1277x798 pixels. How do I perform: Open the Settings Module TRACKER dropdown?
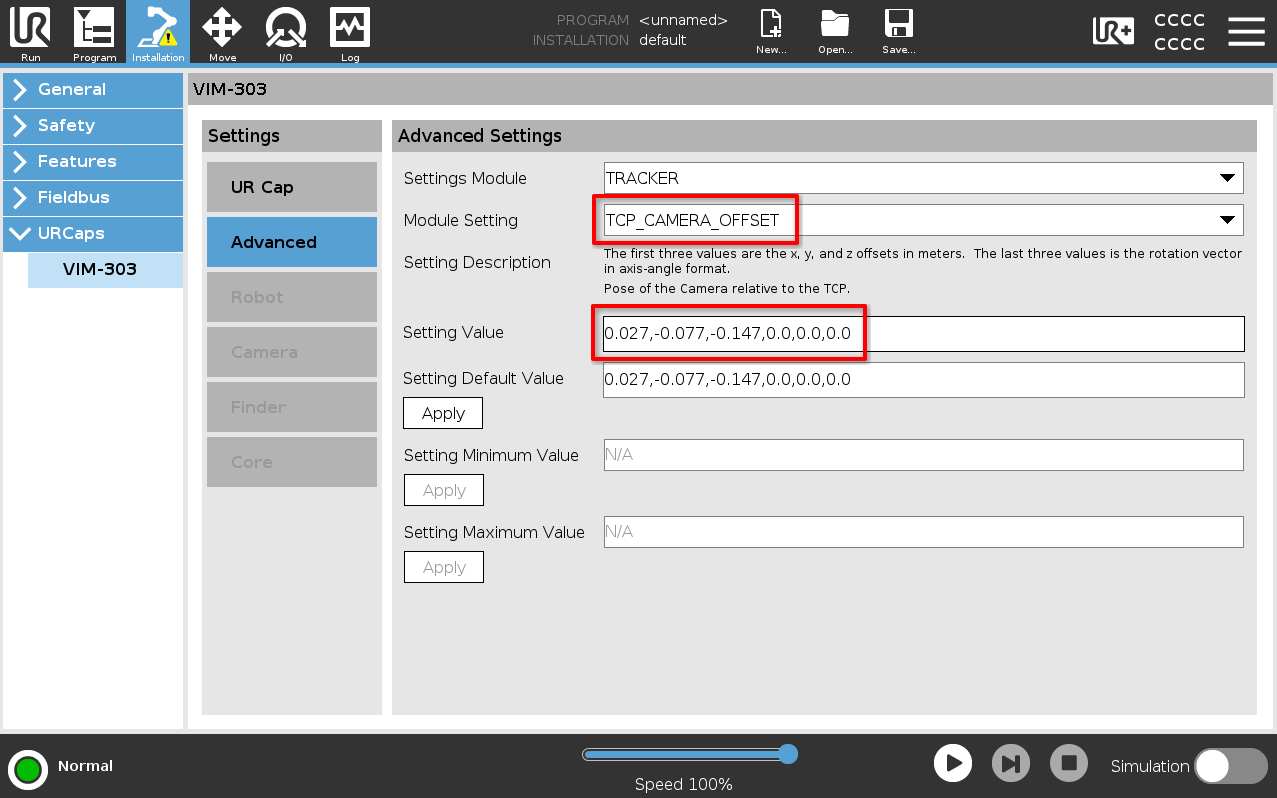(x=923, y=178)
